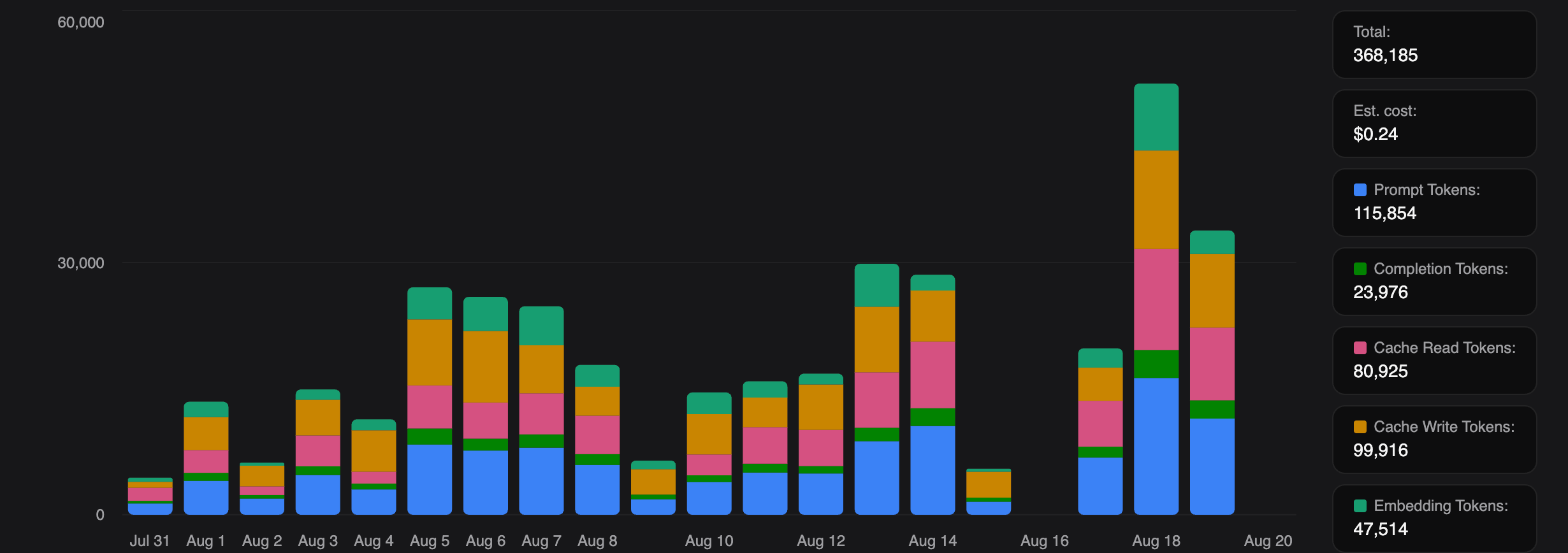Click the Aug 1 stacked bar

pos(206,458)
